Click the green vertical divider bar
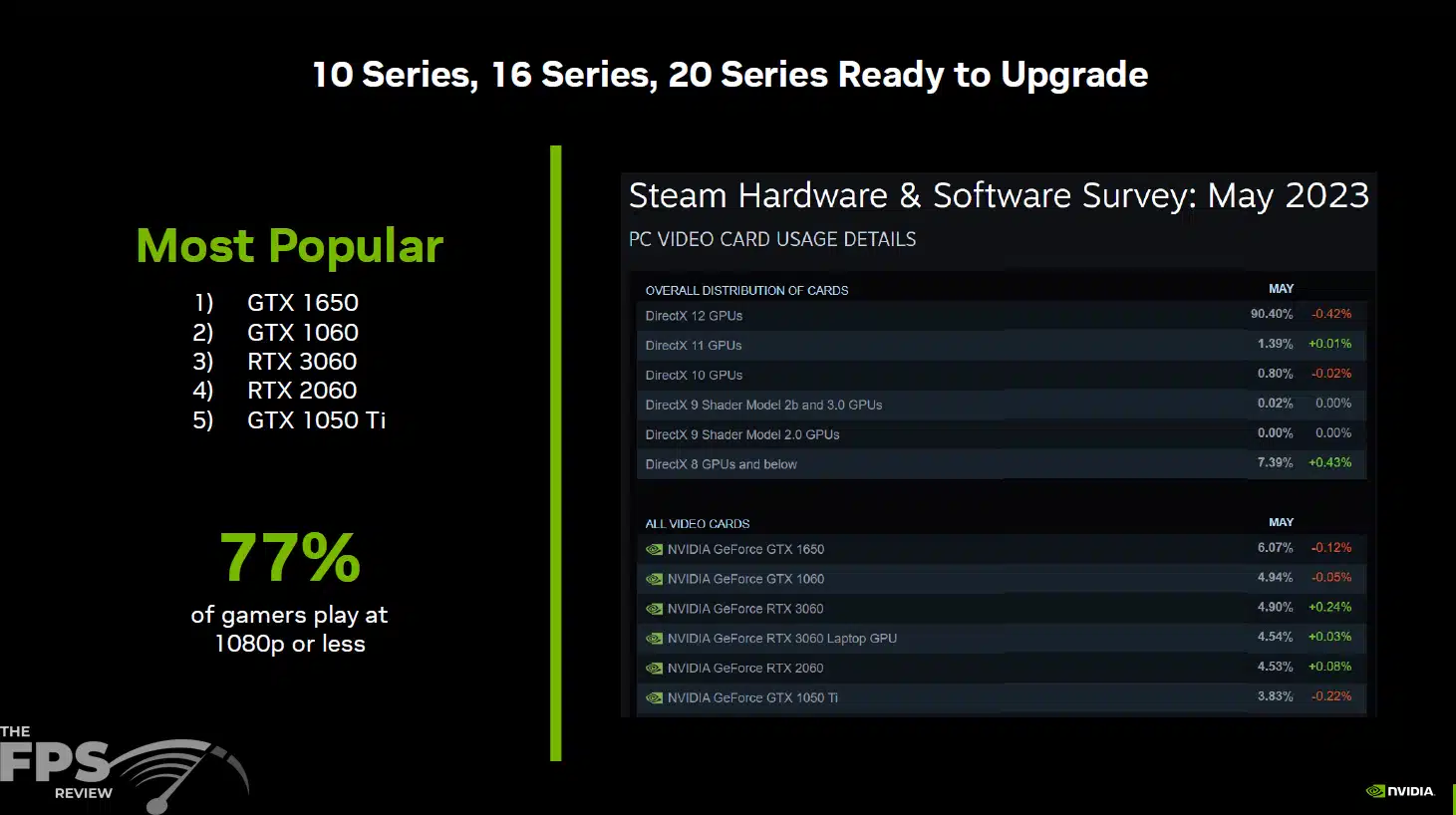Image resolution: width=1456 pixels, height=815 pixels. [556, 453]
